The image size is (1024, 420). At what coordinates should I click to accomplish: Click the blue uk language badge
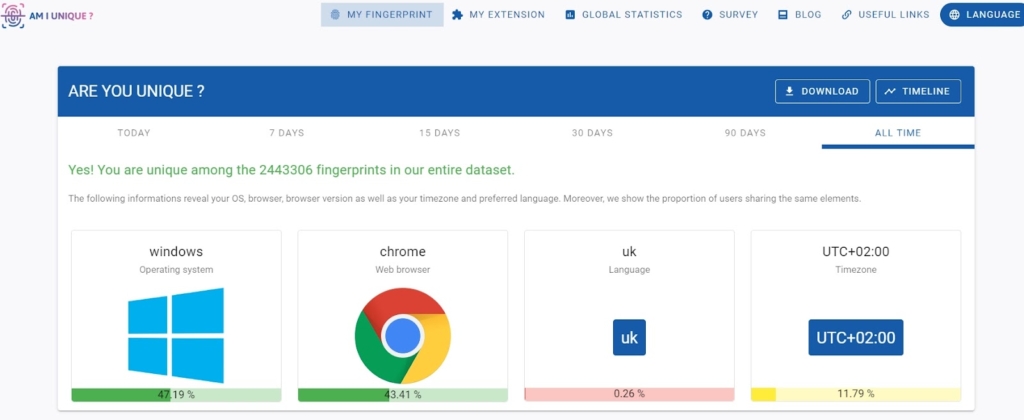(x=629, y=338)
